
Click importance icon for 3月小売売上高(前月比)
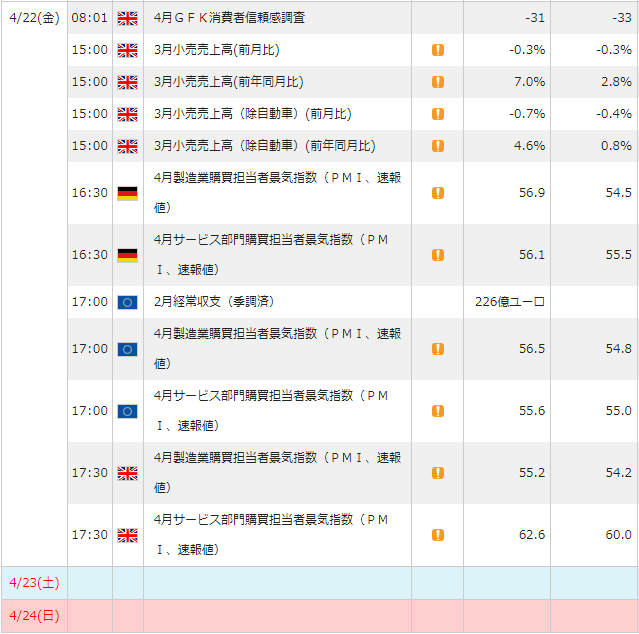point(438,50)
